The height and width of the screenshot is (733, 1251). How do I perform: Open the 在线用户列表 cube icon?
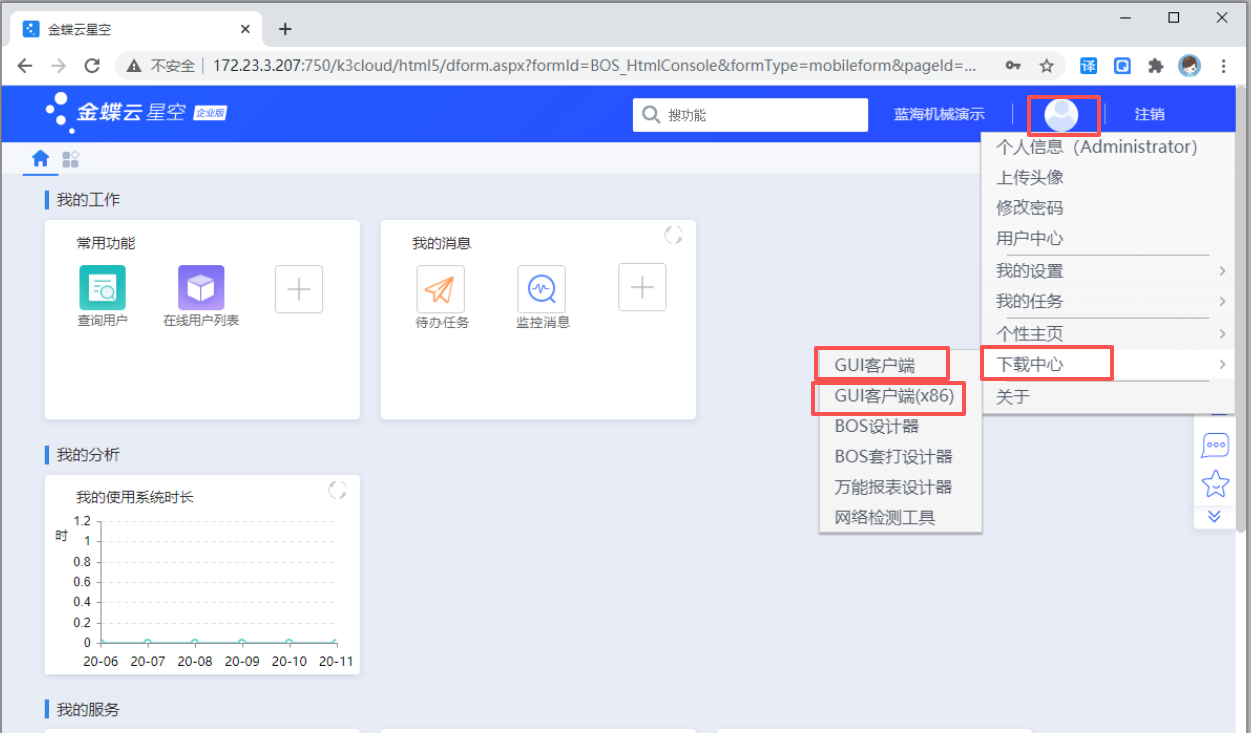pyautogui.click(x=201, y=288)
